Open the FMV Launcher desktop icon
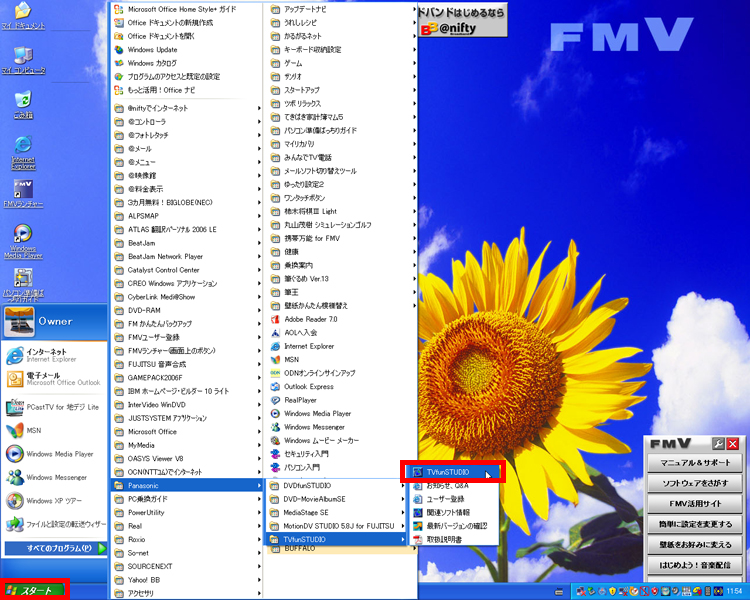Viewport: 750px width, 600px height. click(x=23, y=194)
